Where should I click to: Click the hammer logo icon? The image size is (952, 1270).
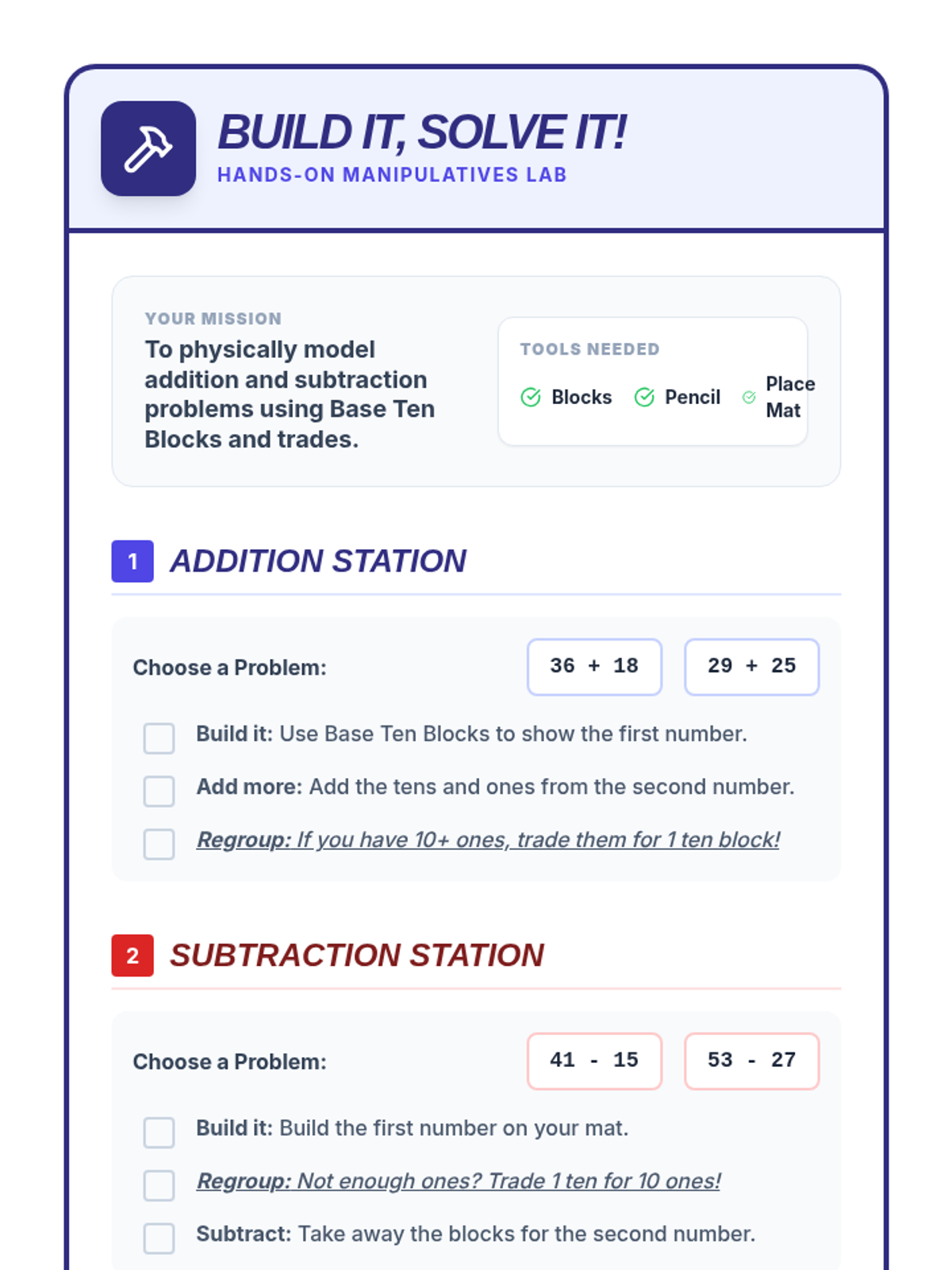[148, 148]
